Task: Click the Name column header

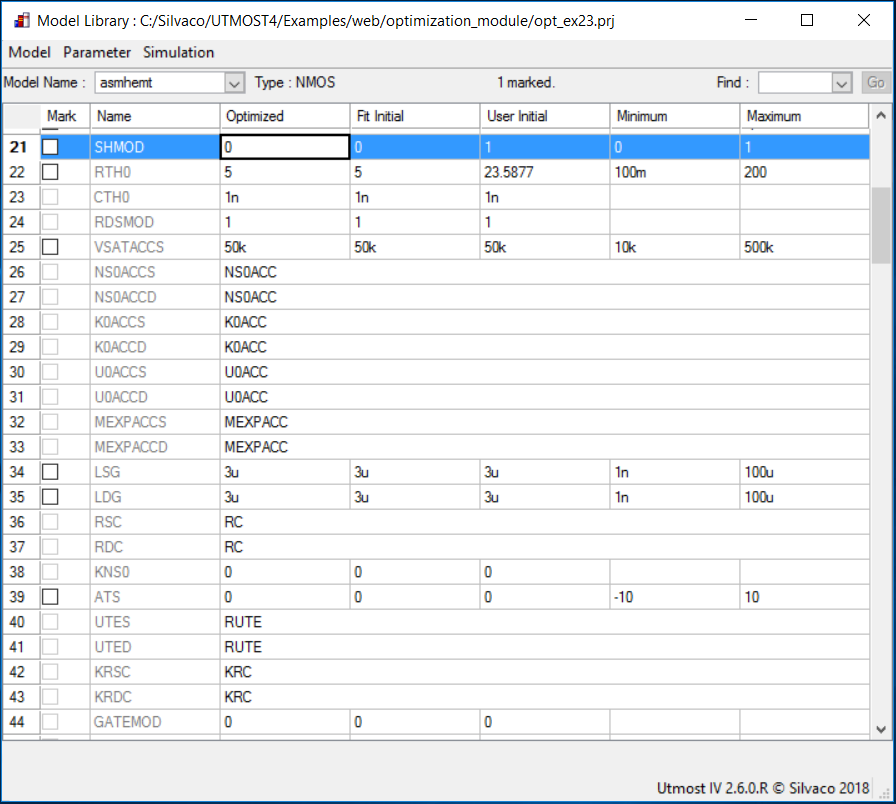Action: (155, 116)
